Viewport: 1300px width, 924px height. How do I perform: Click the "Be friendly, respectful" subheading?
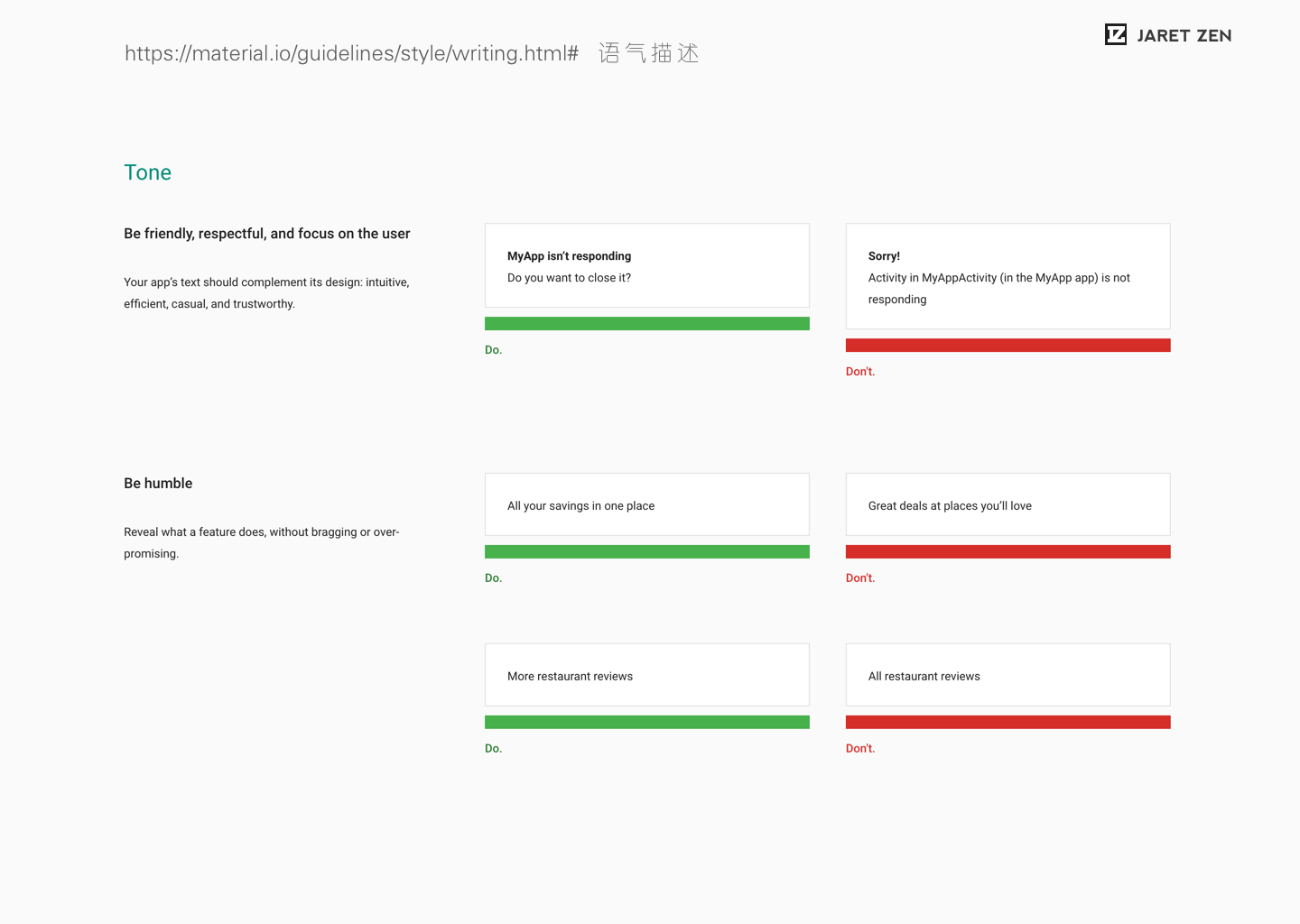click(x=267, y=234)
